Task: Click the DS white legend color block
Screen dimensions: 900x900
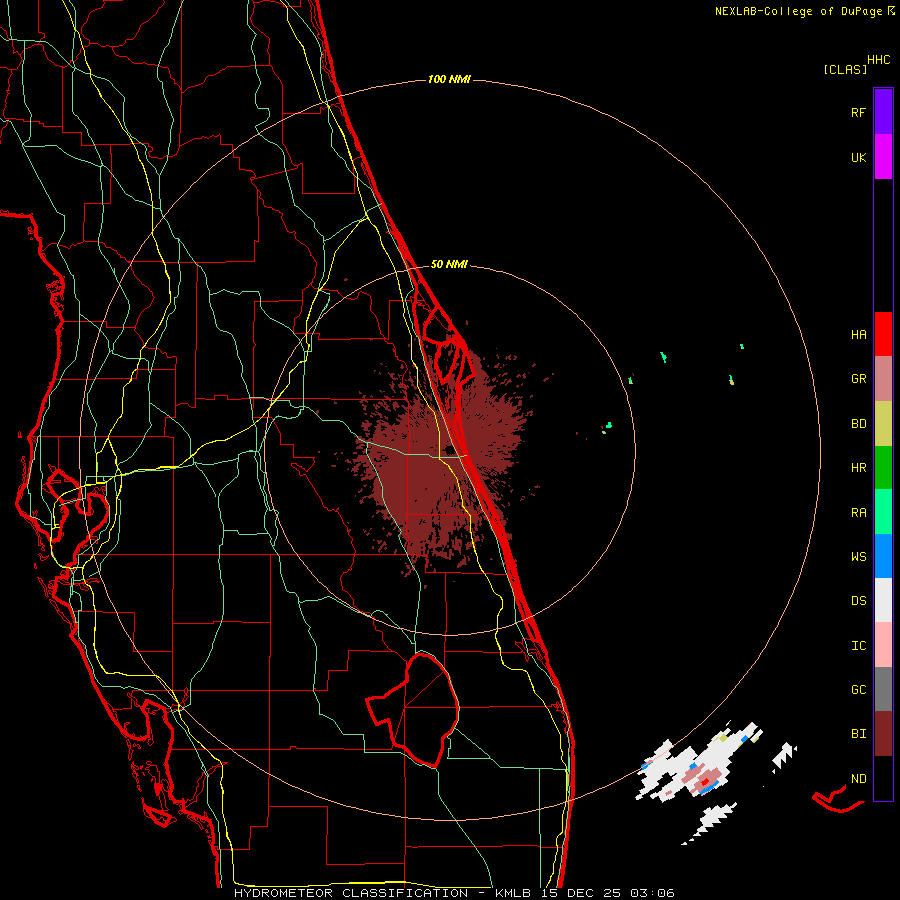Action: (x=883, y=600)
